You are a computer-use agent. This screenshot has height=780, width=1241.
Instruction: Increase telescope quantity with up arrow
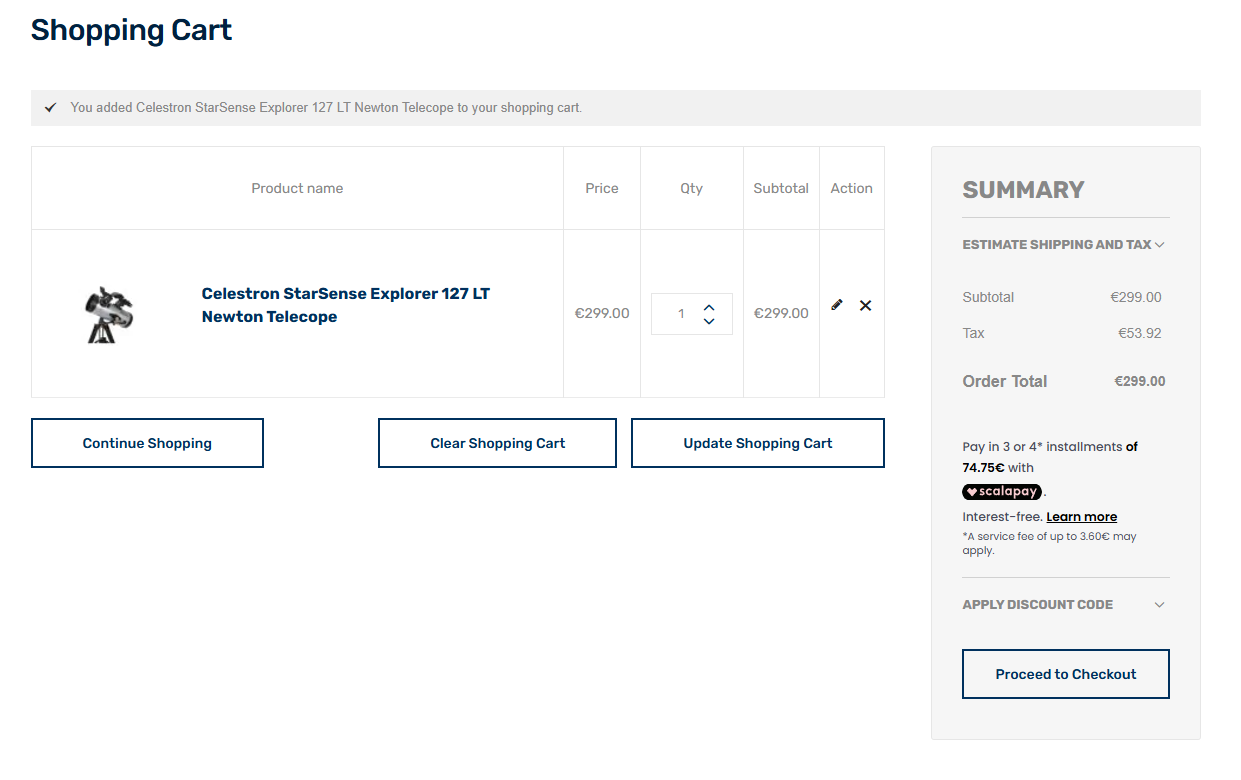click(709, 307)
